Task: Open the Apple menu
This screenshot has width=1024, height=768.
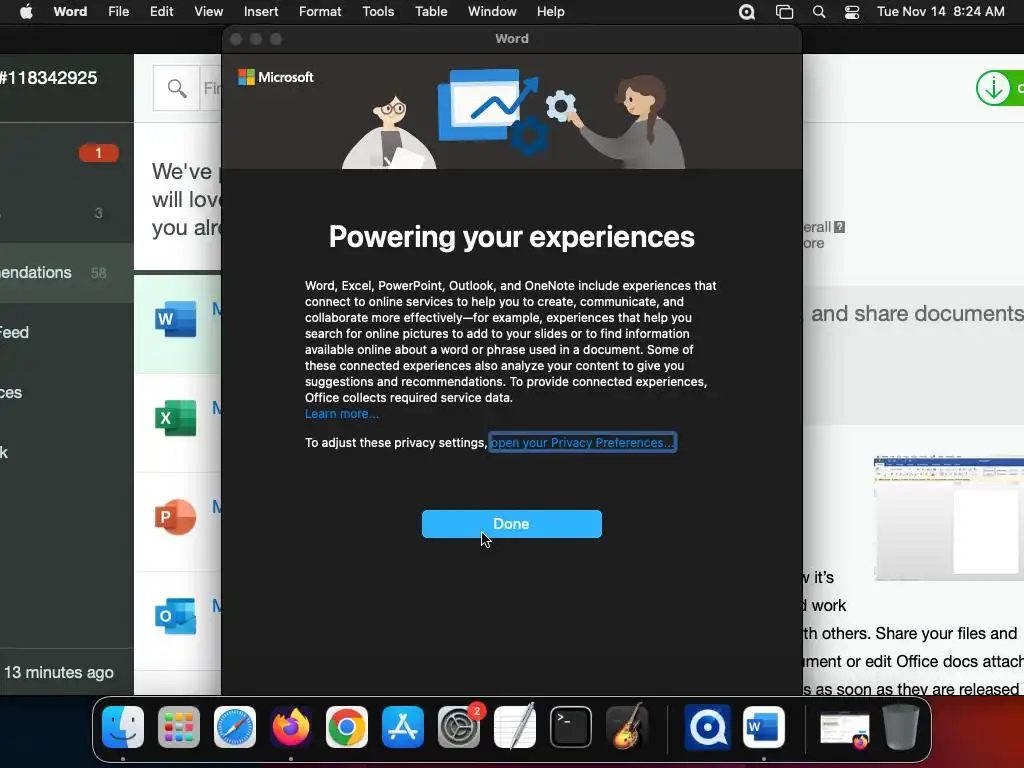Action: pos(26,12)
